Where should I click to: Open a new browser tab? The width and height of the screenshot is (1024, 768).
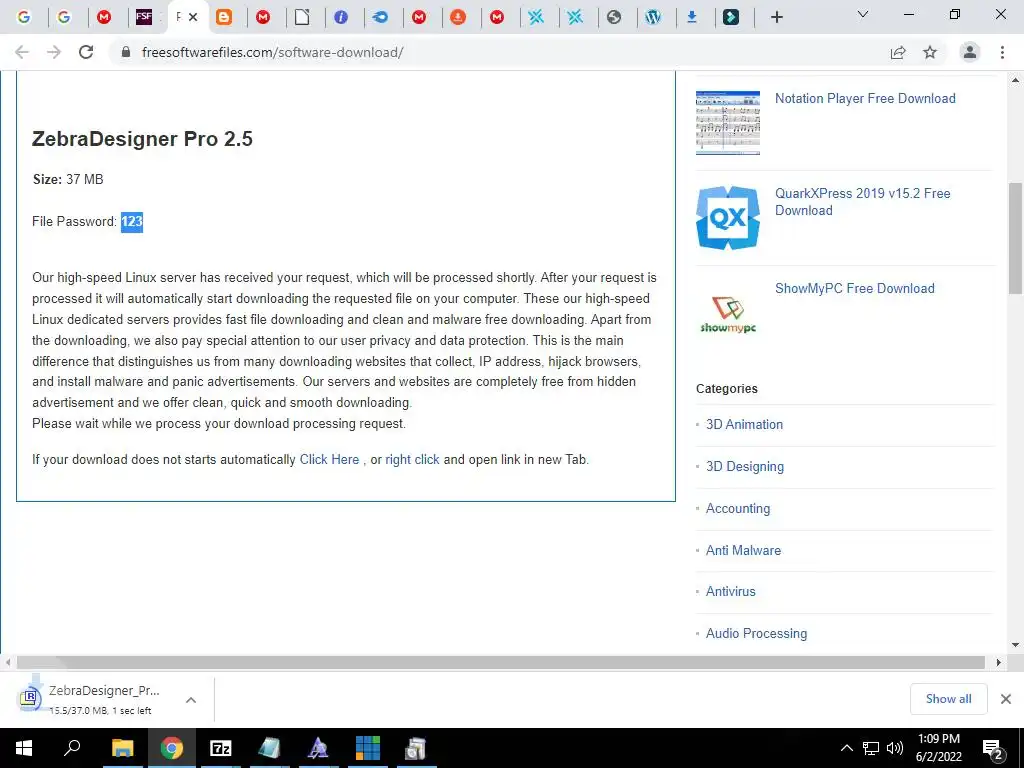coord(776,17)
